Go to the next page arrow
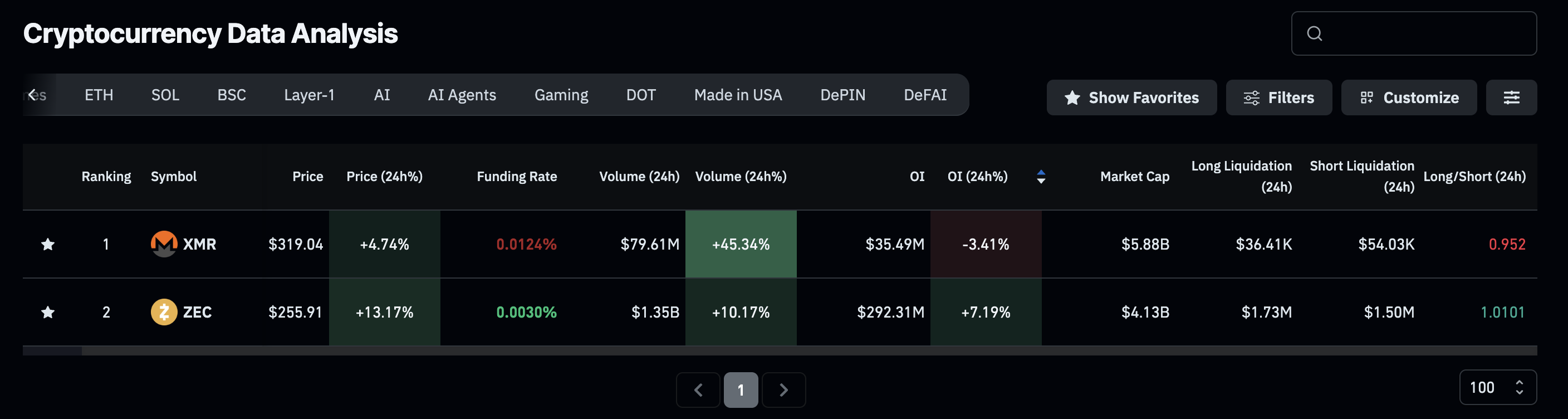The height and width of the screenshot is (419, 1568). tap(783, 390)
